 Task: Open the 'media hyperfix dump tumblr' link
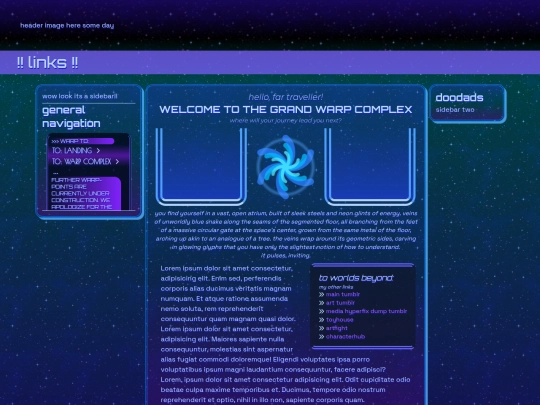coord(366,311)
